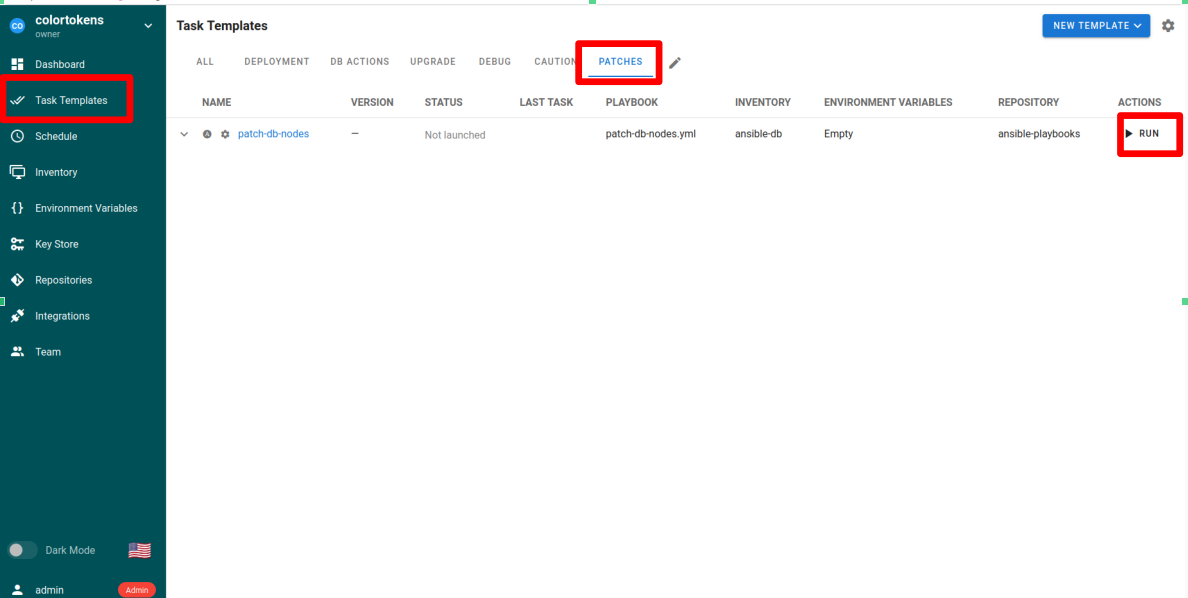The image size is (1188, 598).
Task: Click the pencil edit tabs icon
Action: click(675, 63)
